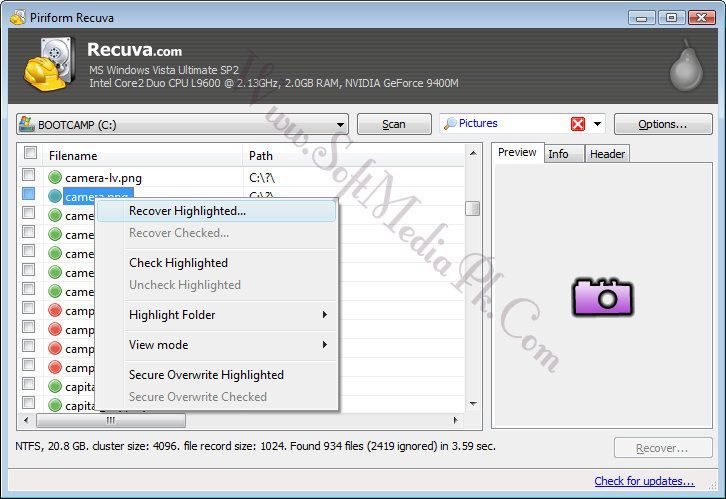Click the horizontal scrollbar thumb
The image size is (726, 499).
point(111,420)
